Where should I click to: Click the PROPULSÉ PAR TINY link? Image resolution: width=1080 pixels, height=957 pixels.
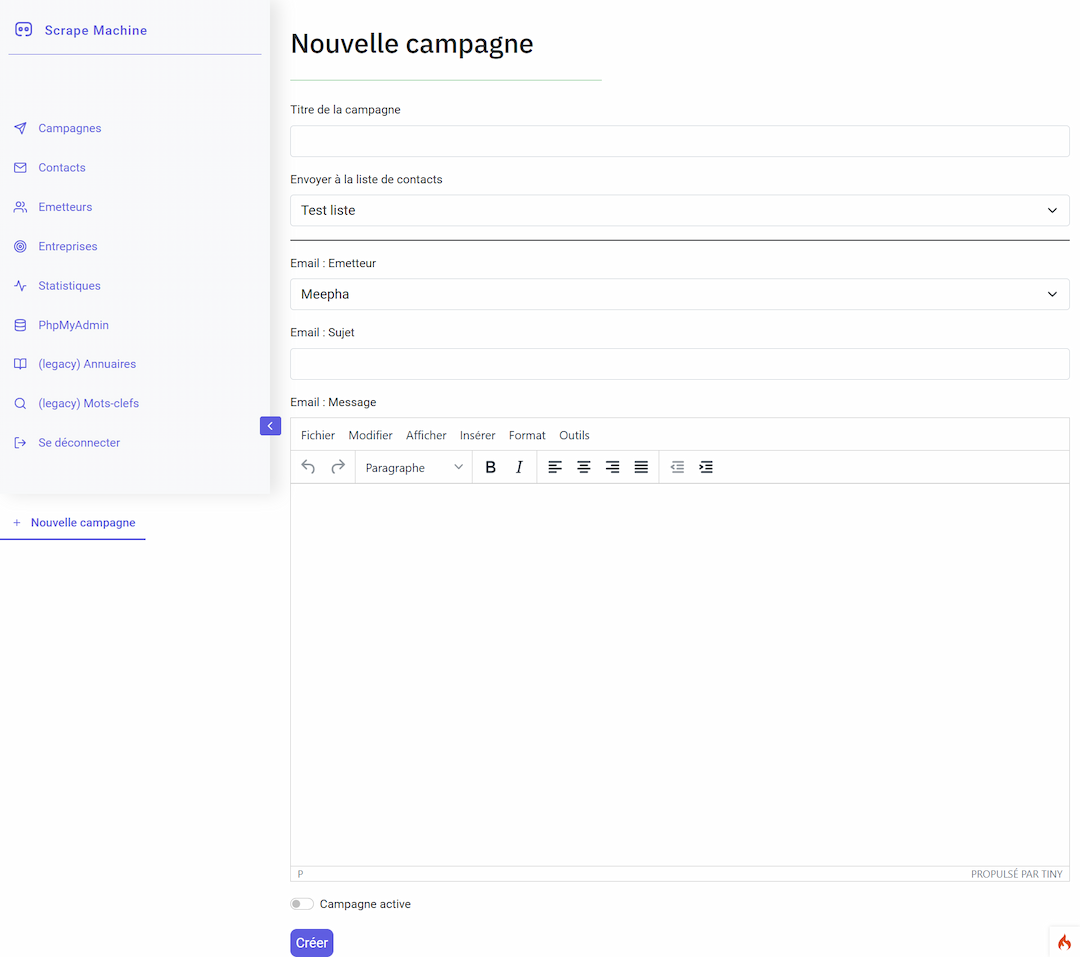[1017, 874]
